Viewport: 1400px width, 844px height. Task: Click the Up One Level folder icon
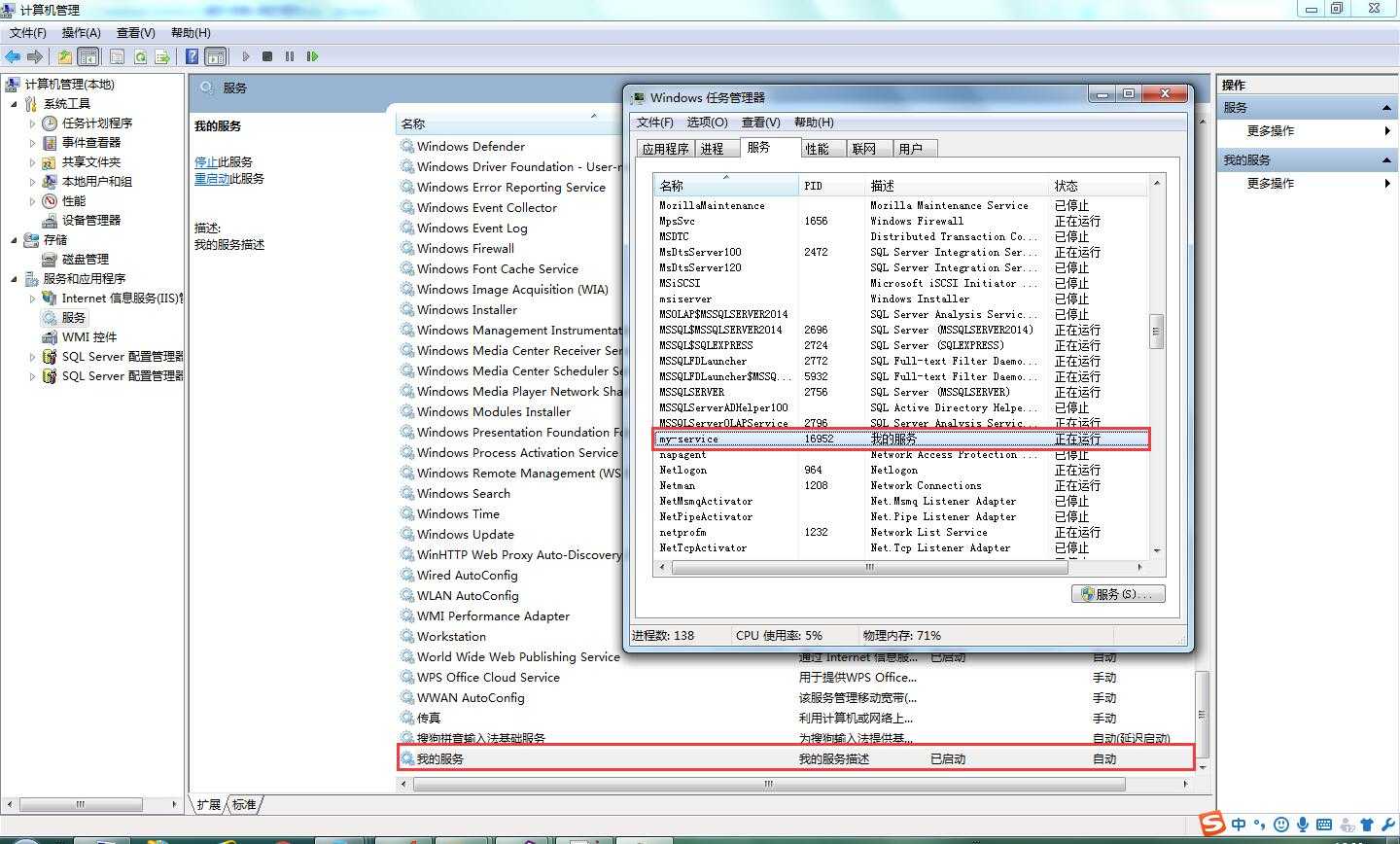[65, 56]
